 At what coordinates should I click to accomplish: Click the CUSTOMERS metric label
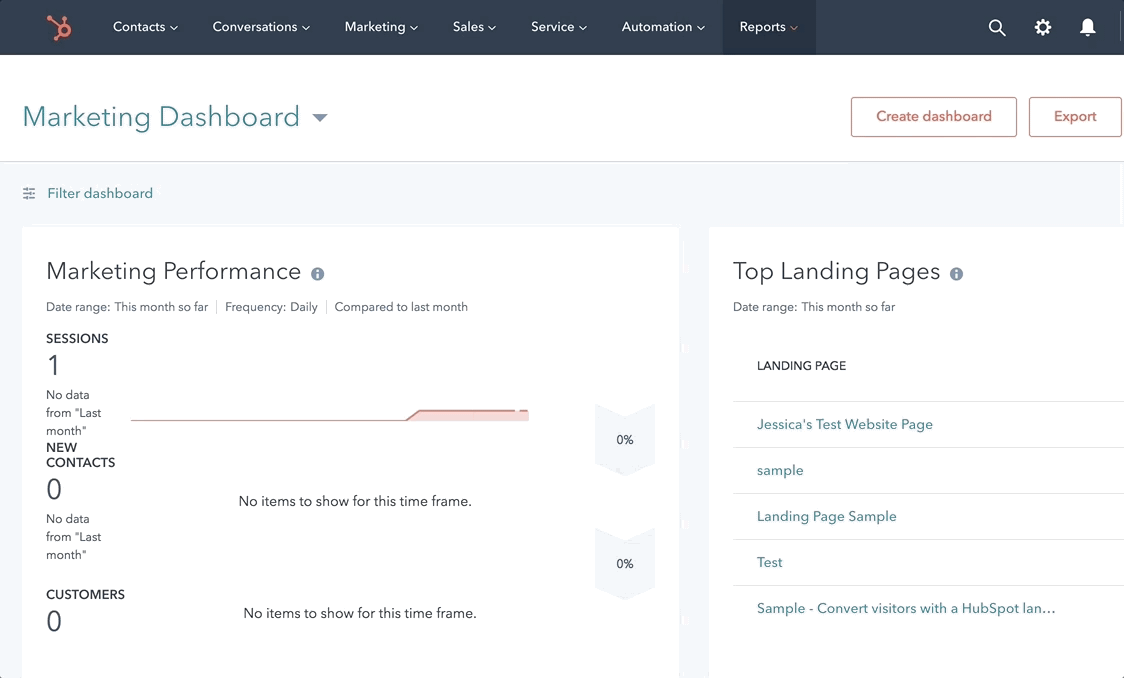85,595
